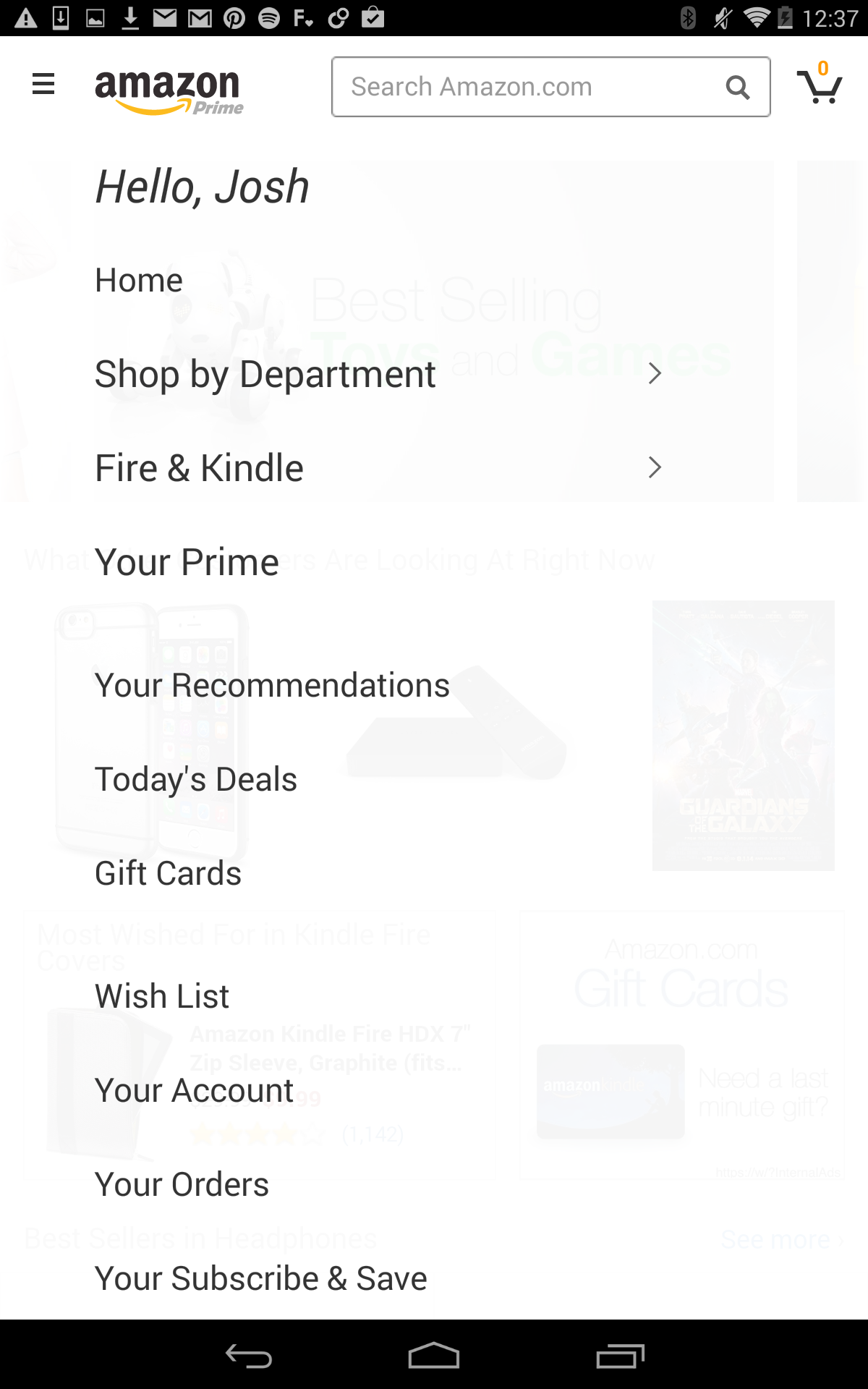Expand Shop by Department chevron
Screen dimensions: 868x1389
tap(655, 374)
